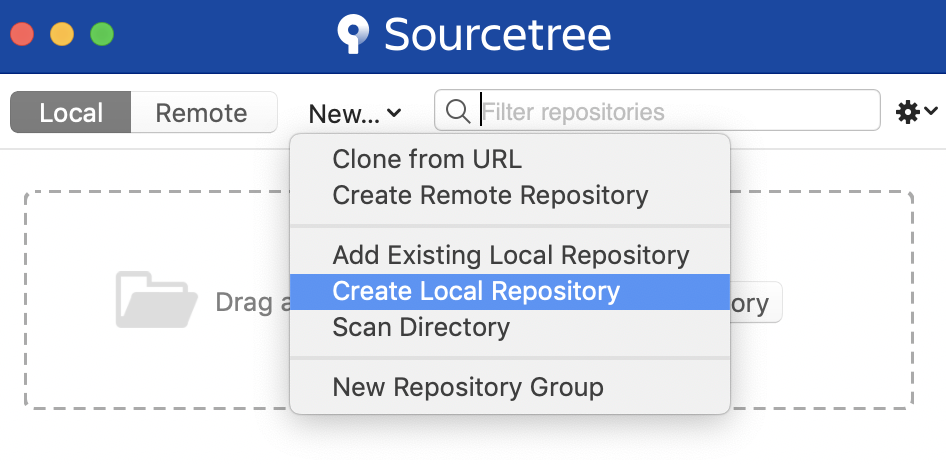Screen dimensions: 946x464
Task: Collapse the New... dropdown
Action: click(x=355, y=113)
